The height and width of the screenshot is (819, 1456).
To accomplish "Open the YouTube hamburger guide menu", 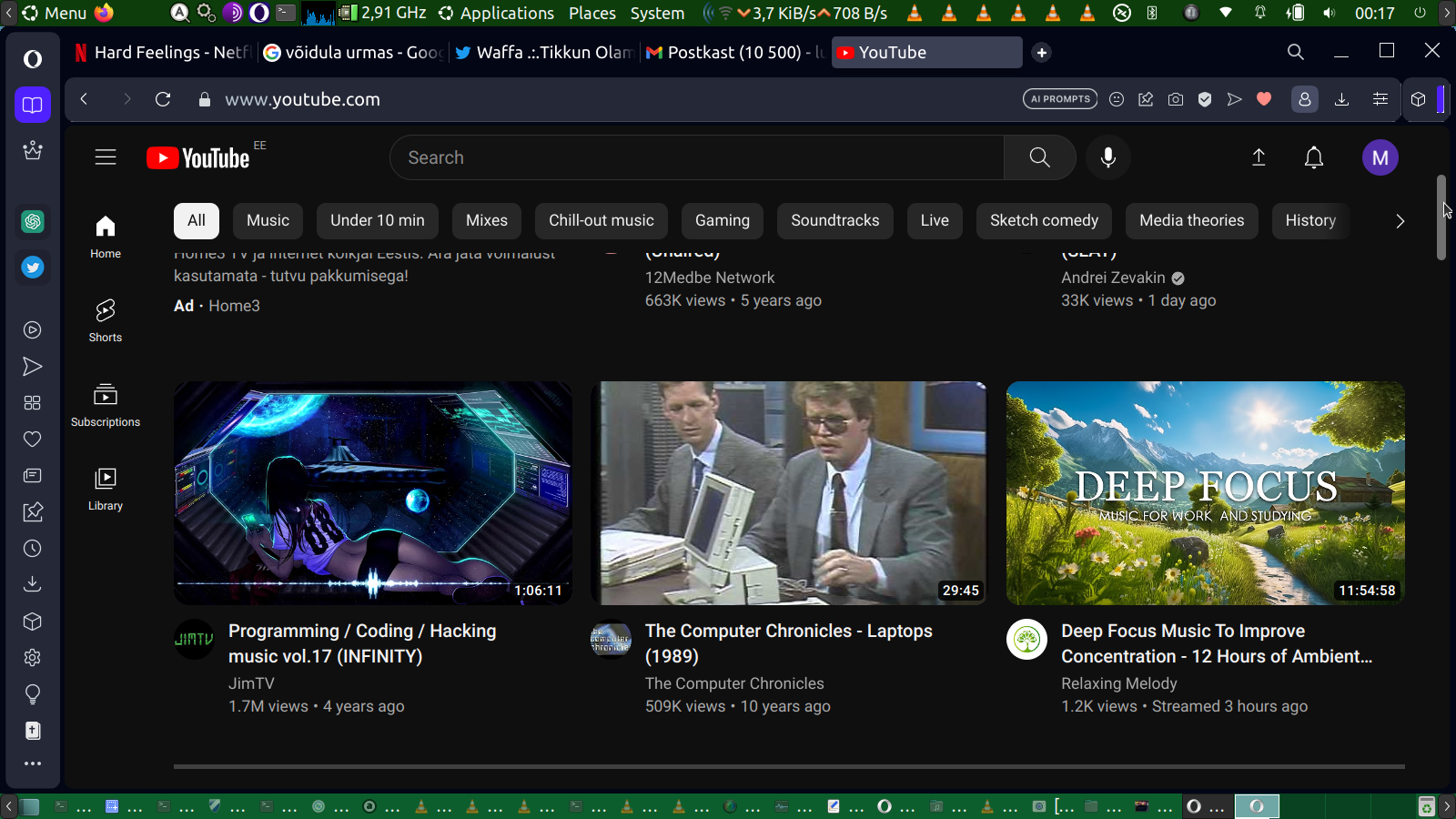I will pyautogui.click(x=106, y=157).
